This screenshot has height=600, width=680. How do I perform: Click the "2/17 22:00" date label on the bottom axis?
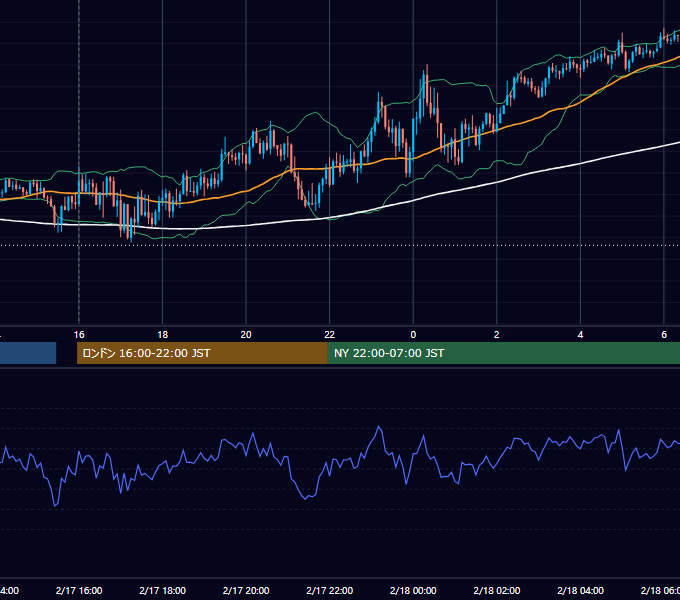click(x=330, y=590)
